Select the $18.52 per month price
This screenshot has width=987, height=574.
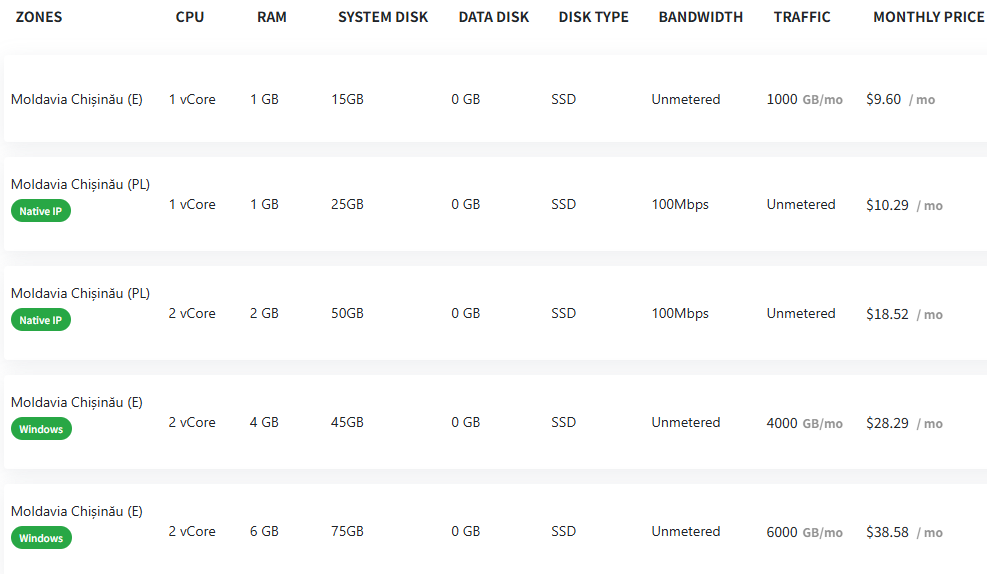887,314
